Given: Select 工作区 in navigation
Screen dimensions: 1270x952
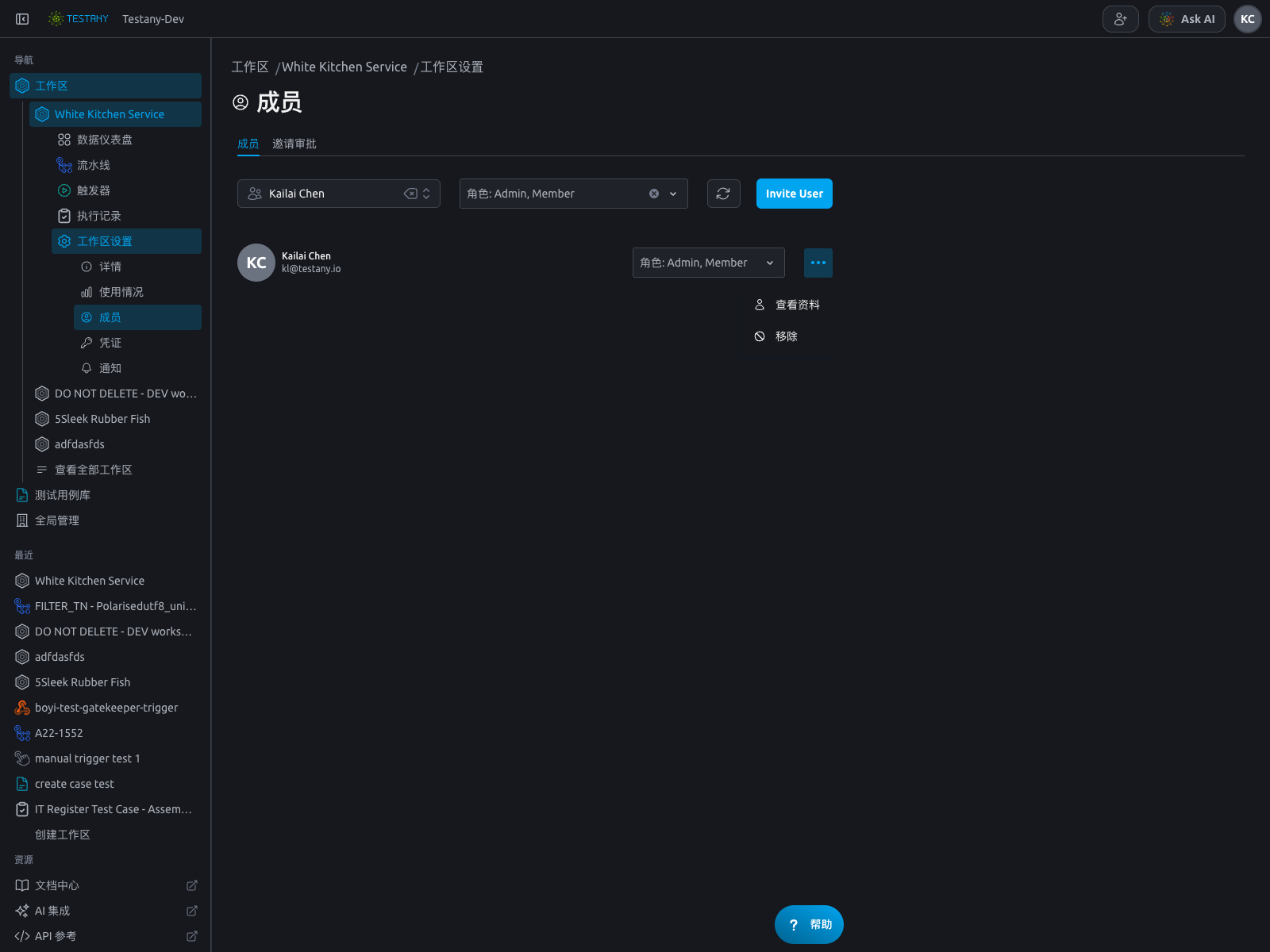Looking at the screenshot, I should (106, 86).
